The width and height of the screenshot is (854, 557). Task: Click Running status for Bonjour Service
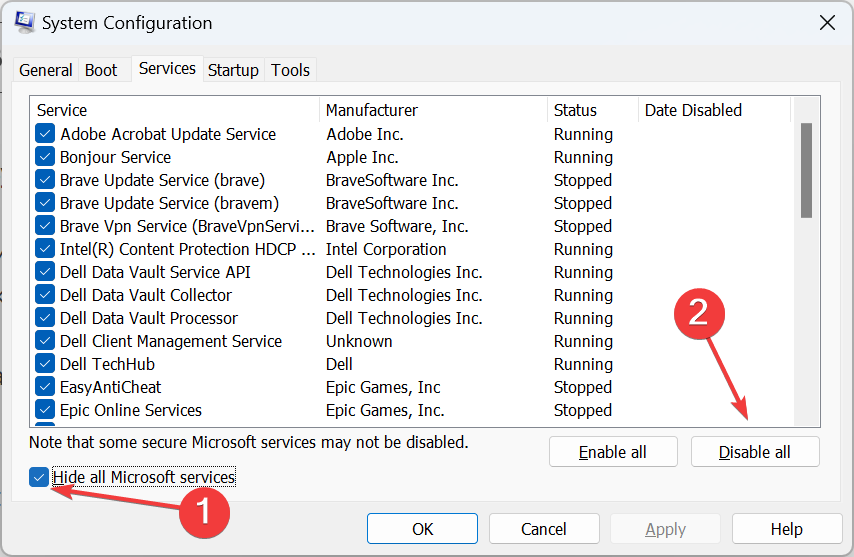tap(583, 157)
